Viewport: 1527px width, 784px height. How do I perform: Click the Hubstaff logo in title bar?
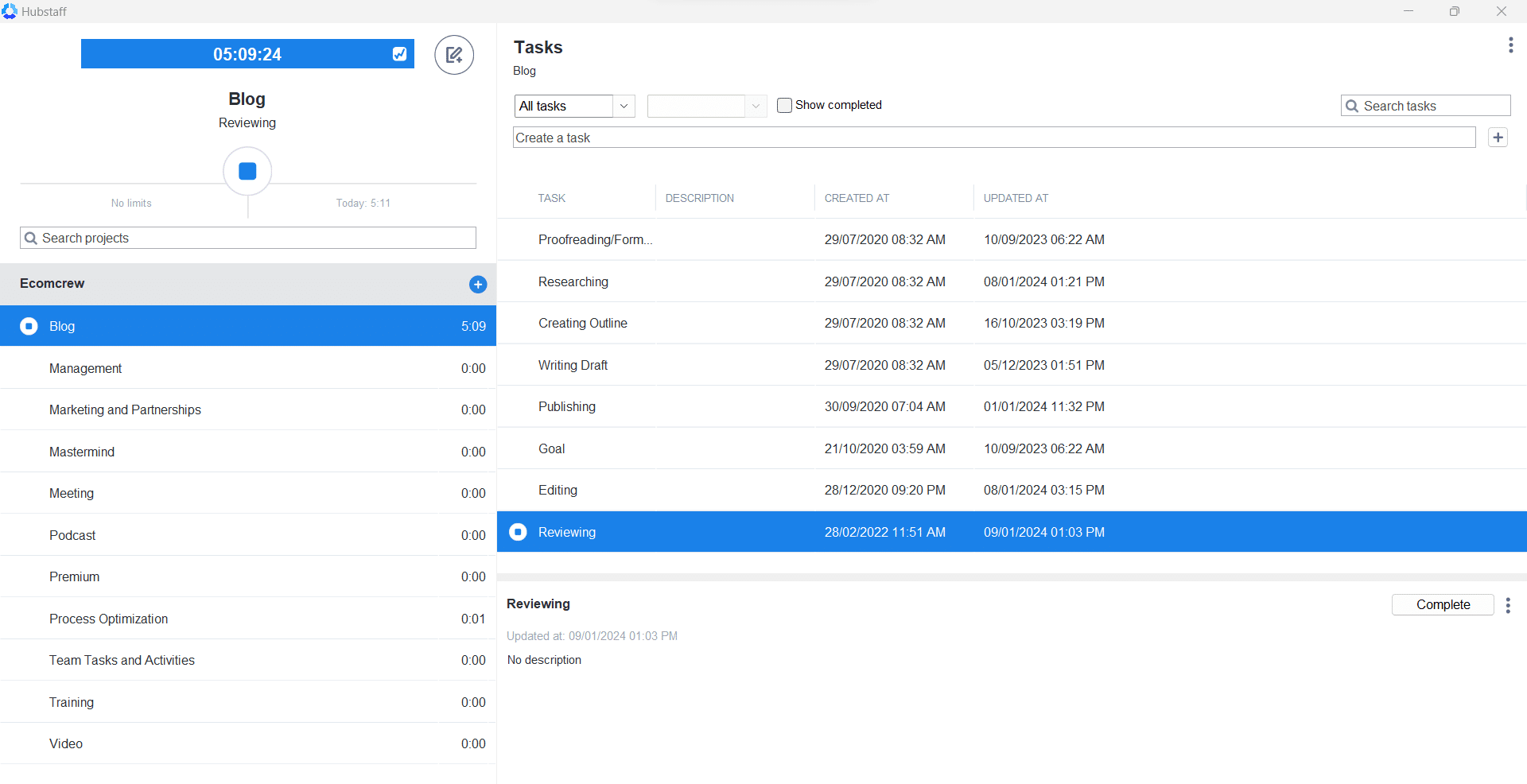[10, 11]
